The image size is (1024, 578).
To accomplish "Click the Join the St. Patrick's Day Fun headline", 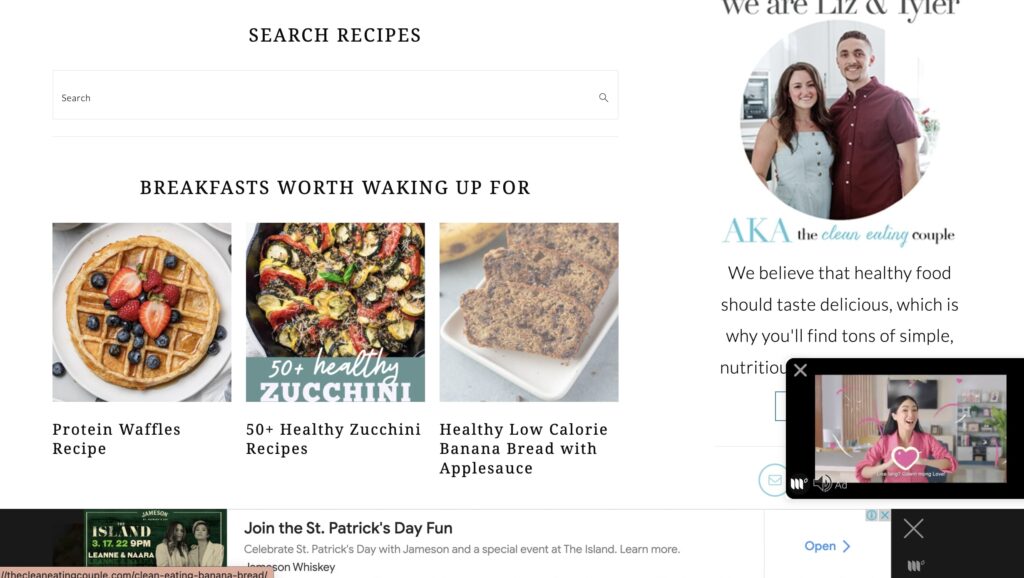I will (348, 528).
